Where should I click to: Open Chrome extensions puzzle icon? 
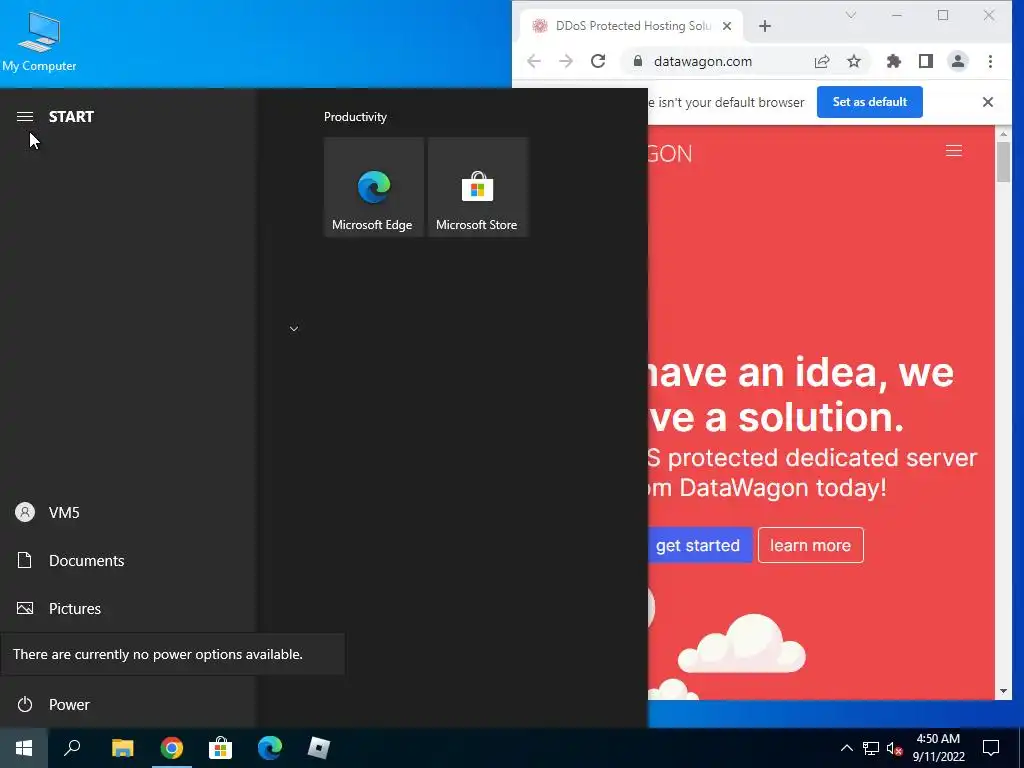point(893,61)
